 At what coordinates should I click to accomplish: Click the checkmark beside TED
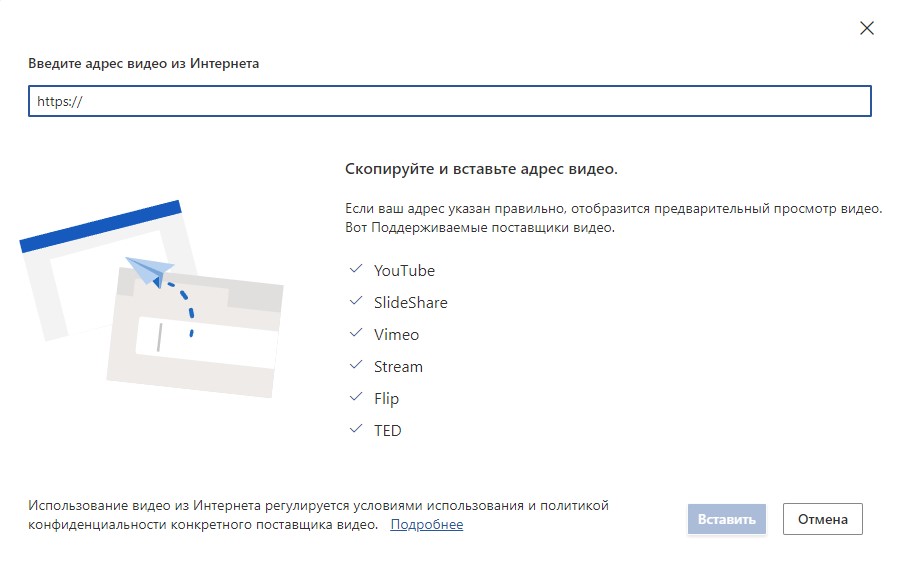pyautogui.click(x=356, y=430)
